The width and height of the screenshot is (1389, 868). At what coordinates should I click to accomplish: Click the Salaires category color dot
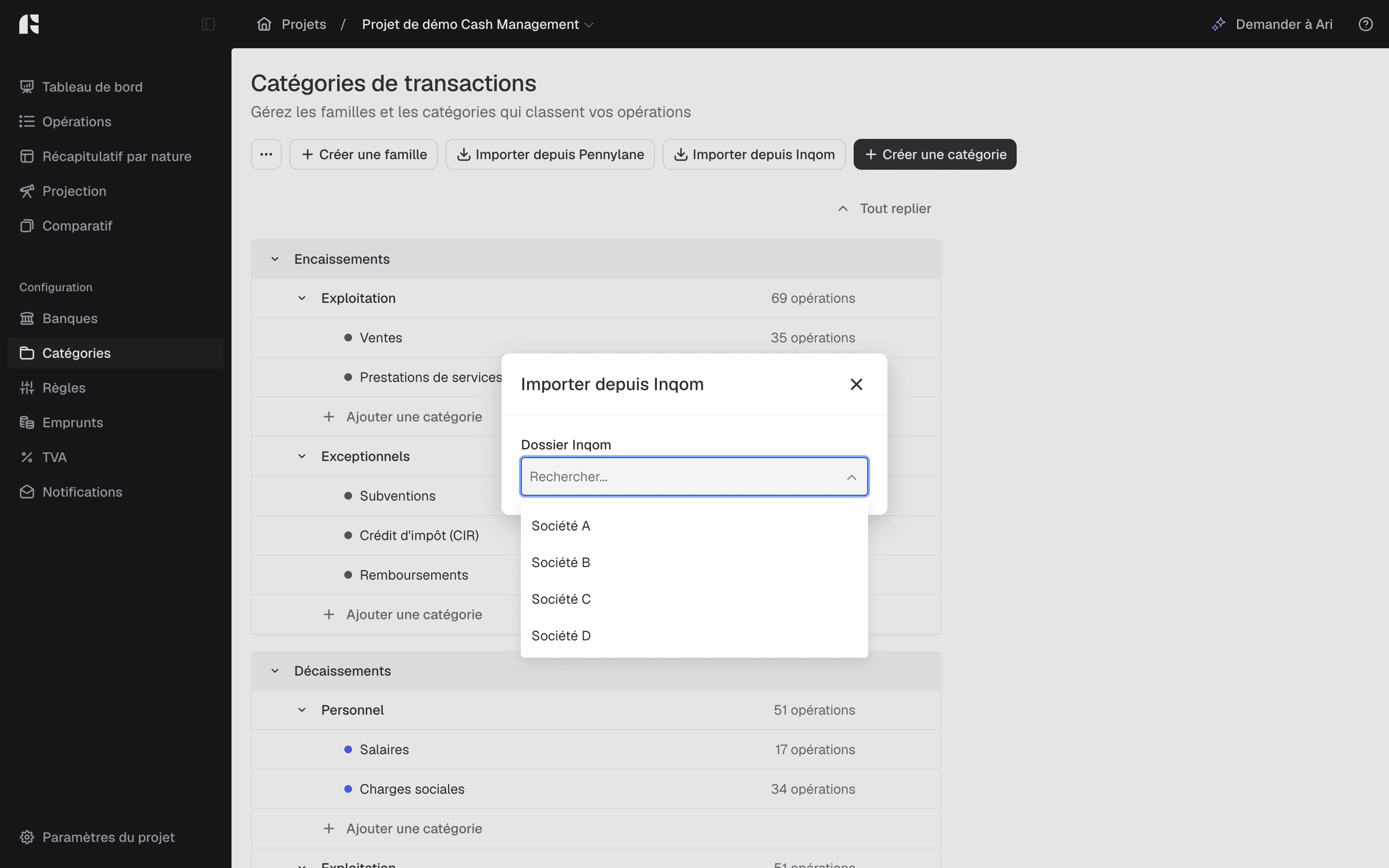tap(348, 750)
